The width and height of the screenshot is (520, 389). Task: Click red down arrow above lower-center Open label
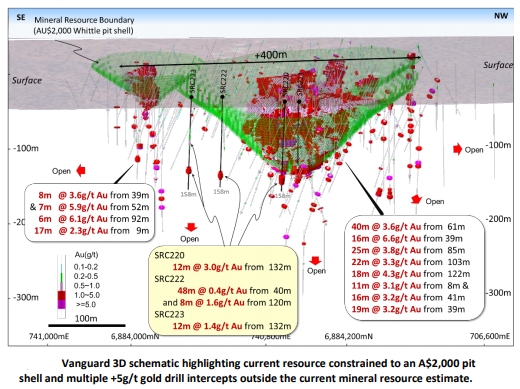[315, 260]
